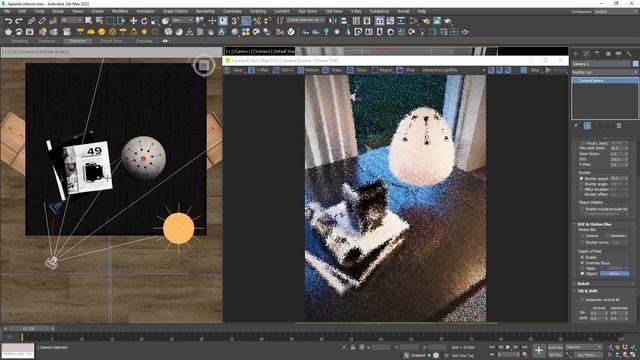The height and width of the screenshot is (360, 640).
Task: Activate the Select and Move tool
Action: [x=133, y=20]
